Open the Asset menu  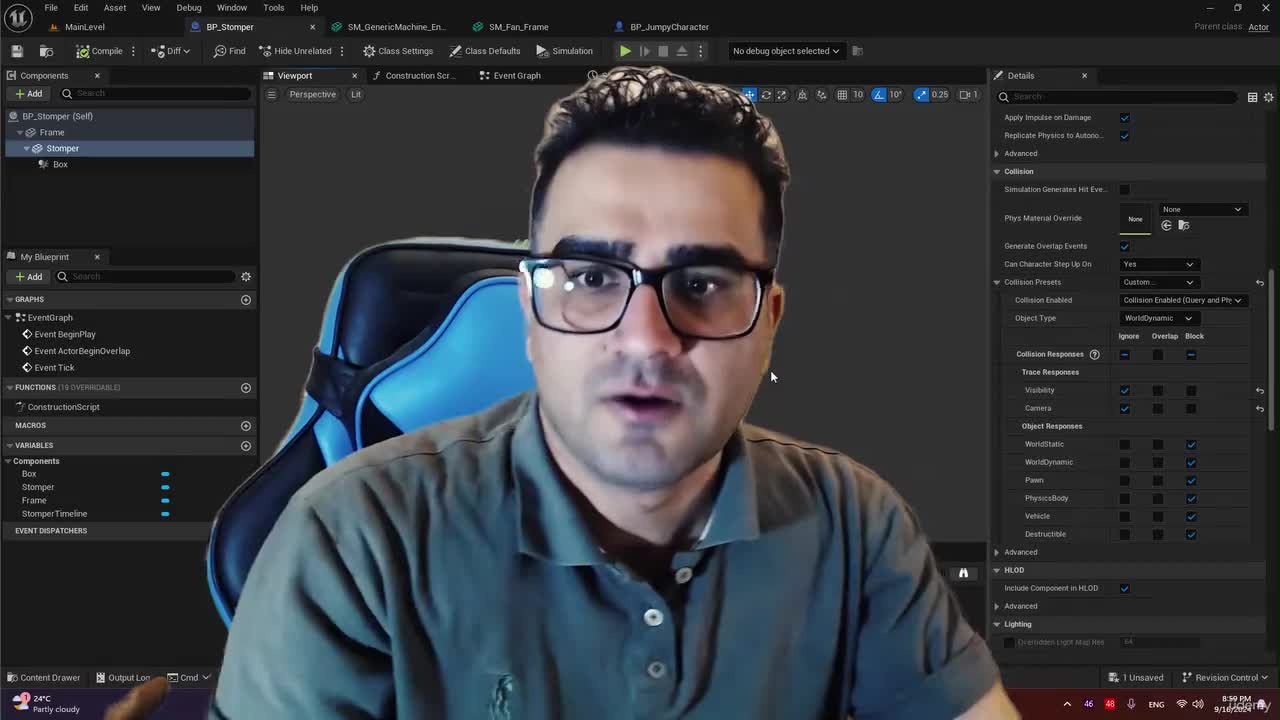pyautogui.click(x=115, y=8)
